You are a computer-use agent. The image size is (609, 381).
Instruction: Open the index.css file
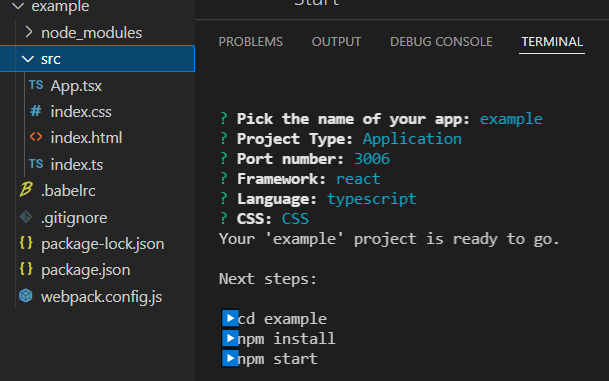[x=81, y=112]
